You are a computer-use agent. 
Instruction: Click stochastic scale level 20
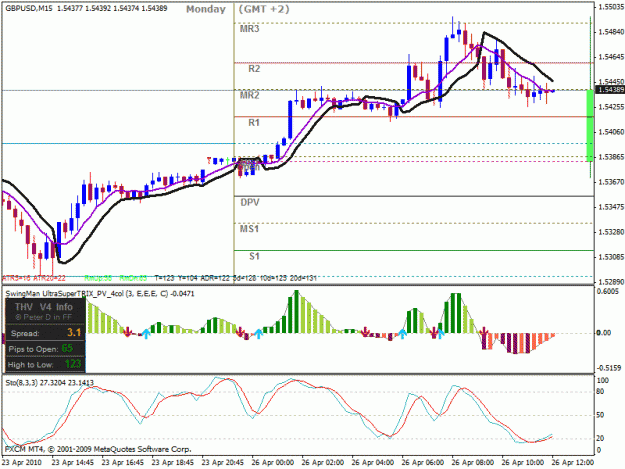pyautogui.click(x=600, y=438)
